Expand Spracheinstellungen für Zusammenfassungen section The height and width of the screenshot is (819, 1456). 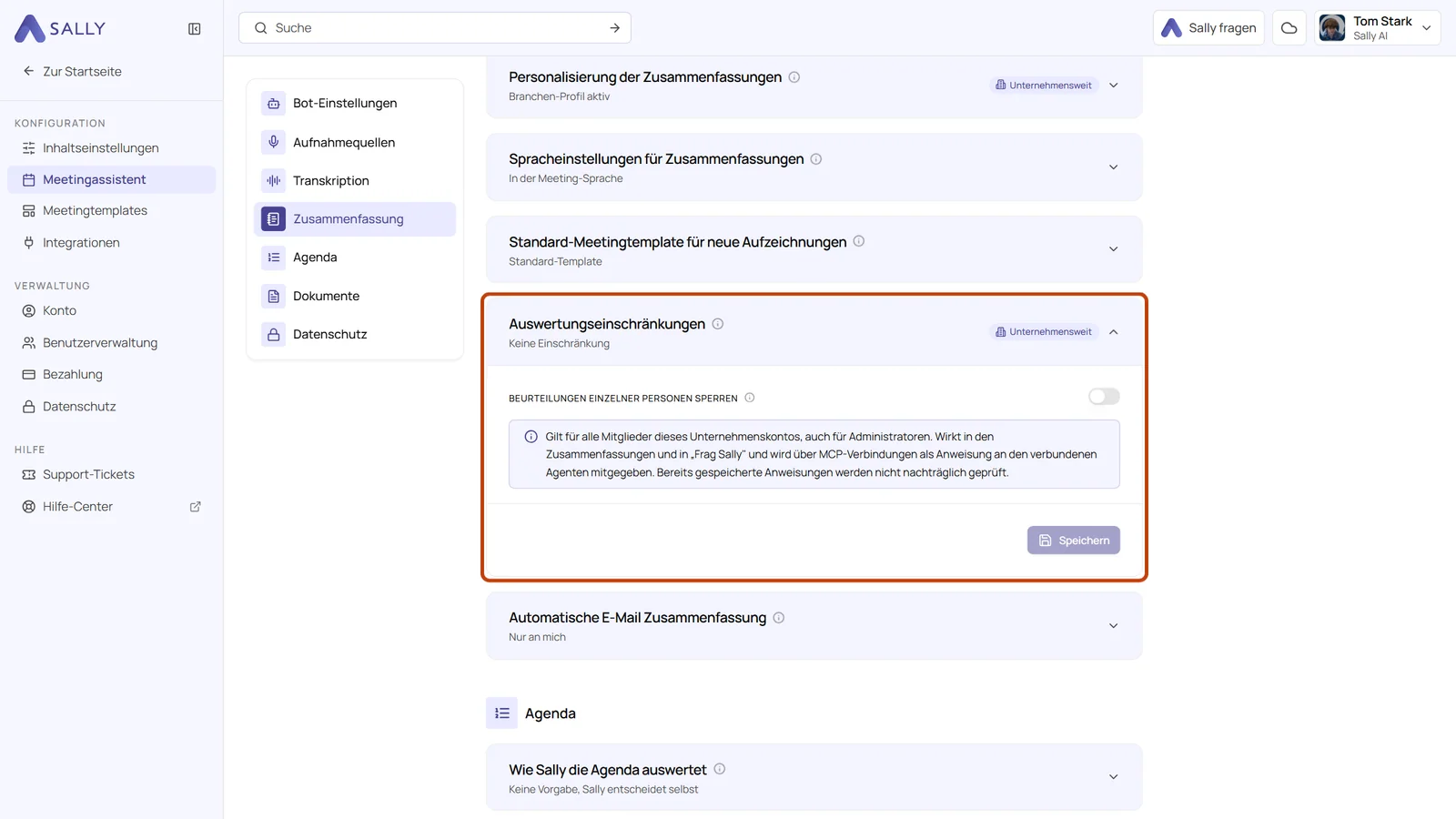(x=1113, y=167)
